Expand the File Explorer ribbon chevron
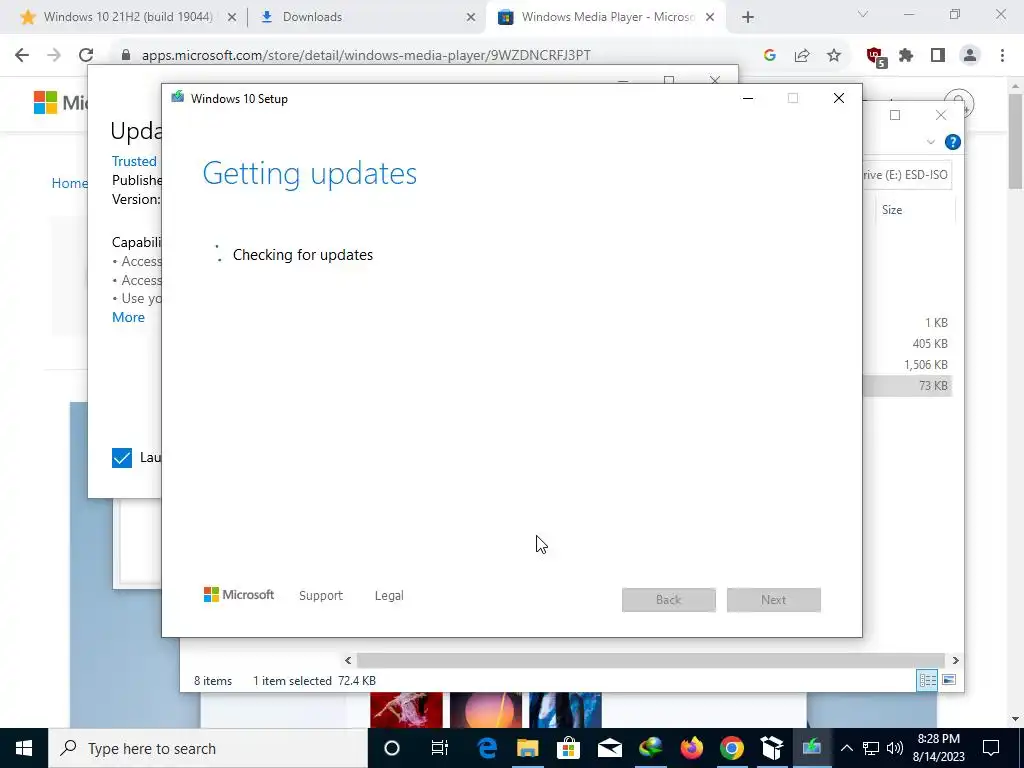The width and height of the screenshot is (1024, 768). [931, 142]
